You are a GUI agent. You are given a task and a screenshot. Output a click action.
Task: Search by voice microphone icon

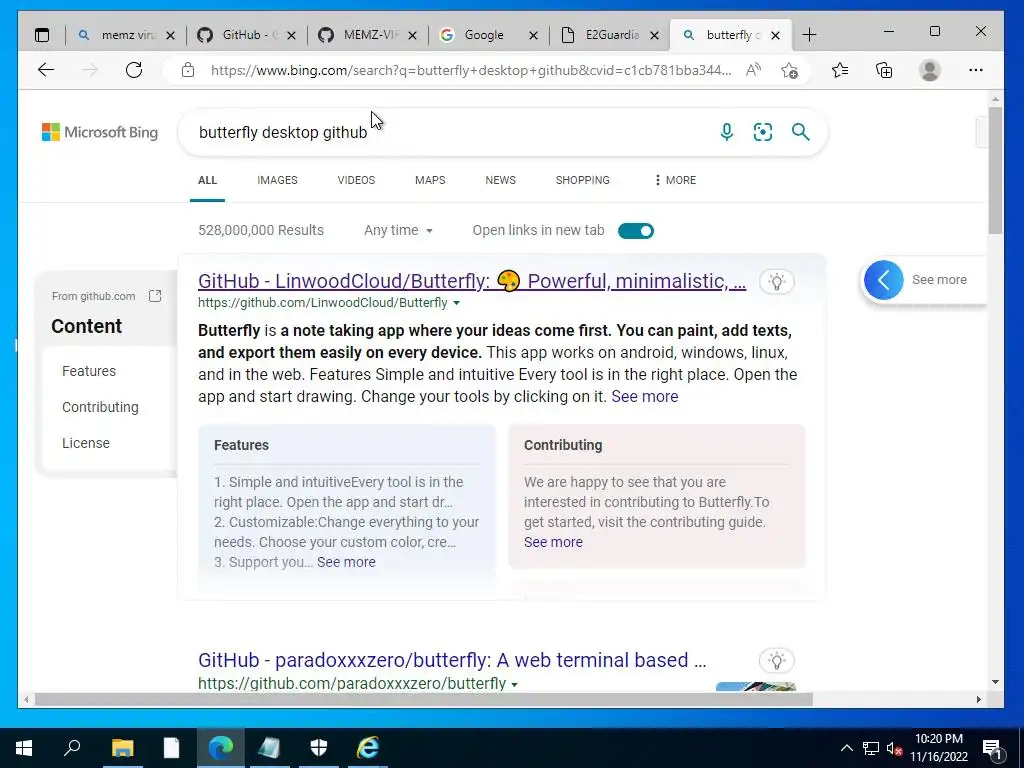727,132
